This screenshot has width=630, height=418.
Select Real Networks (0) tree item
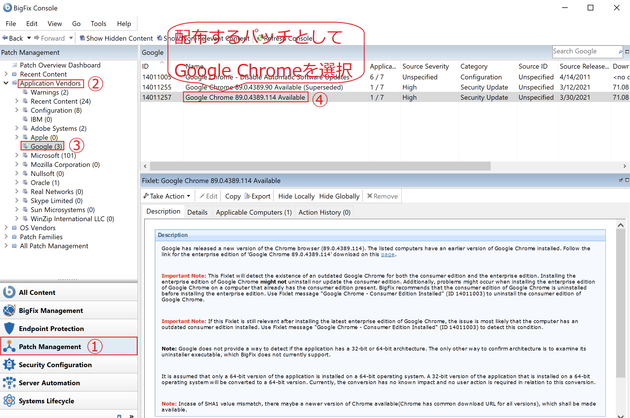[x=57, y=191]
